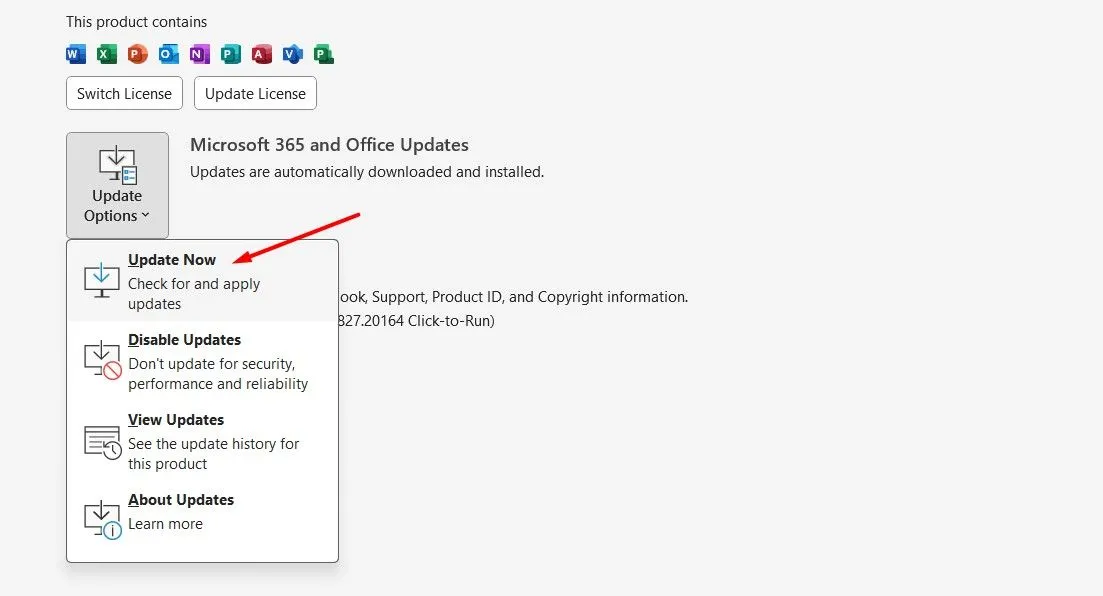Select the Publisher icon
1103x596 pixels.
point(230,53)
